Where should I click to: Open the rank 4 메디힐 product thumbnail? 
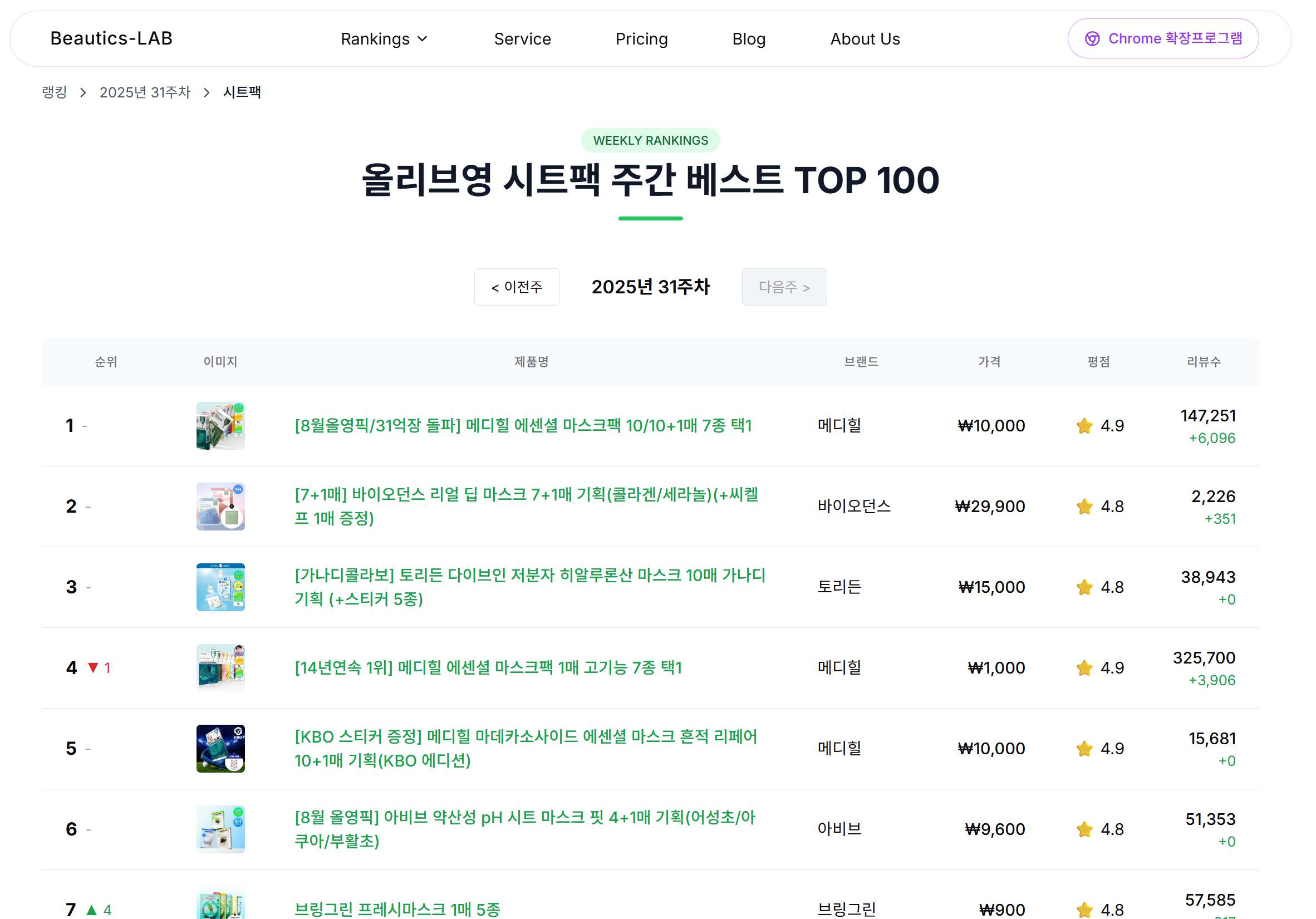tap(220, 668)
